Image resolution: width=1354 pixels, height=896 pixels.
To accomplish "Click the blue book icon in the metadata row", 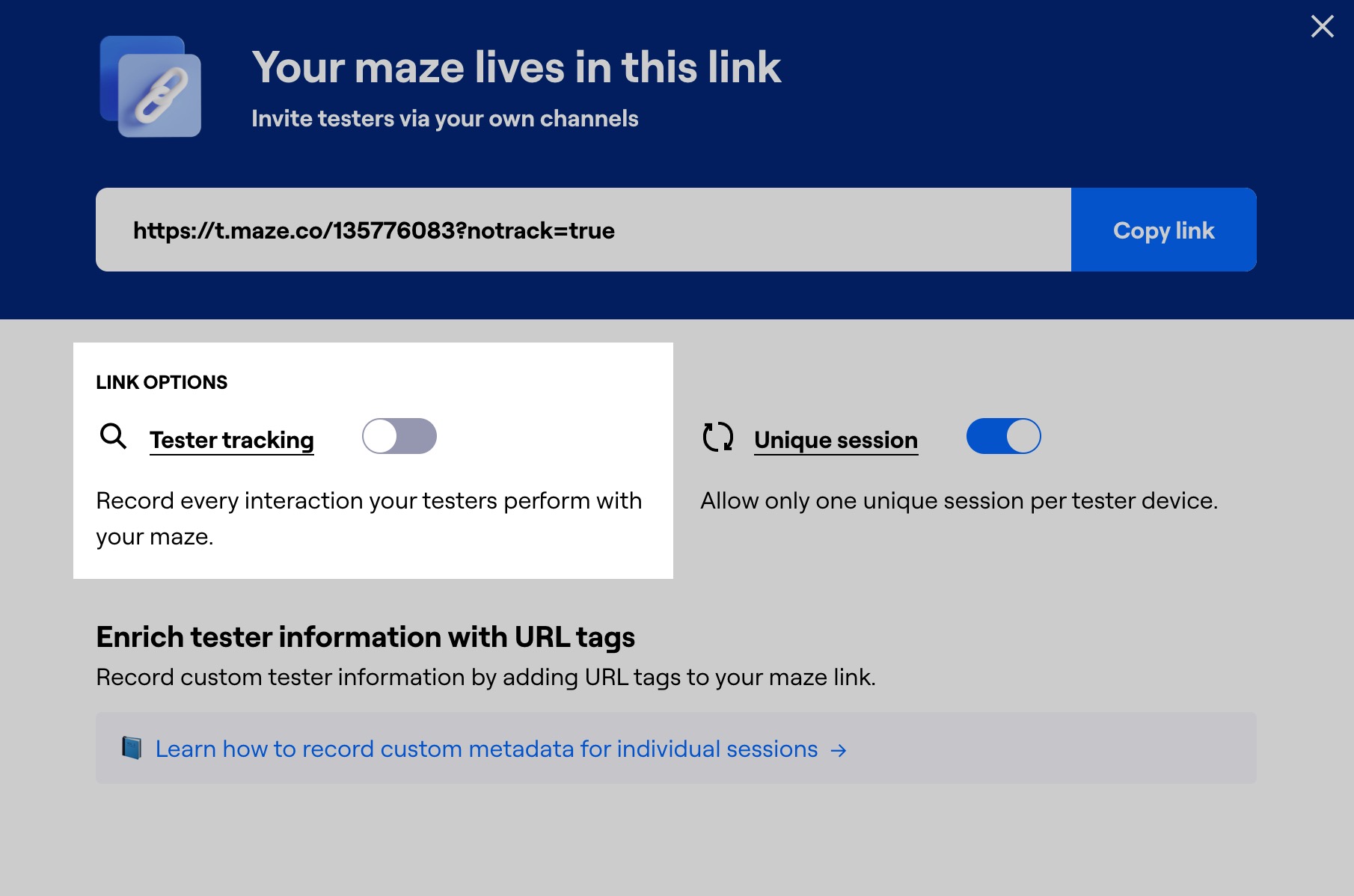I will (133, 748).
